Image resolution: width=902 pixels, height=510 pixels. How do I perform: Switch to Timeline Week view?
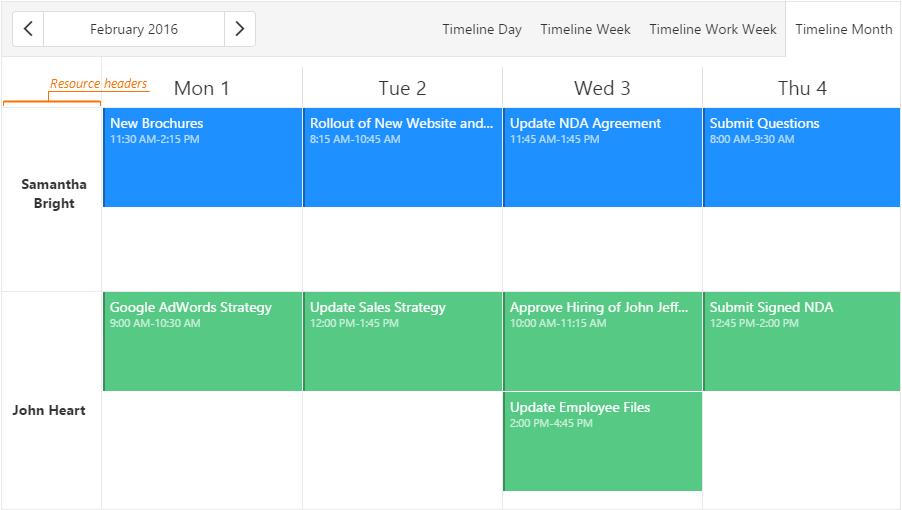tap(585, 29)
